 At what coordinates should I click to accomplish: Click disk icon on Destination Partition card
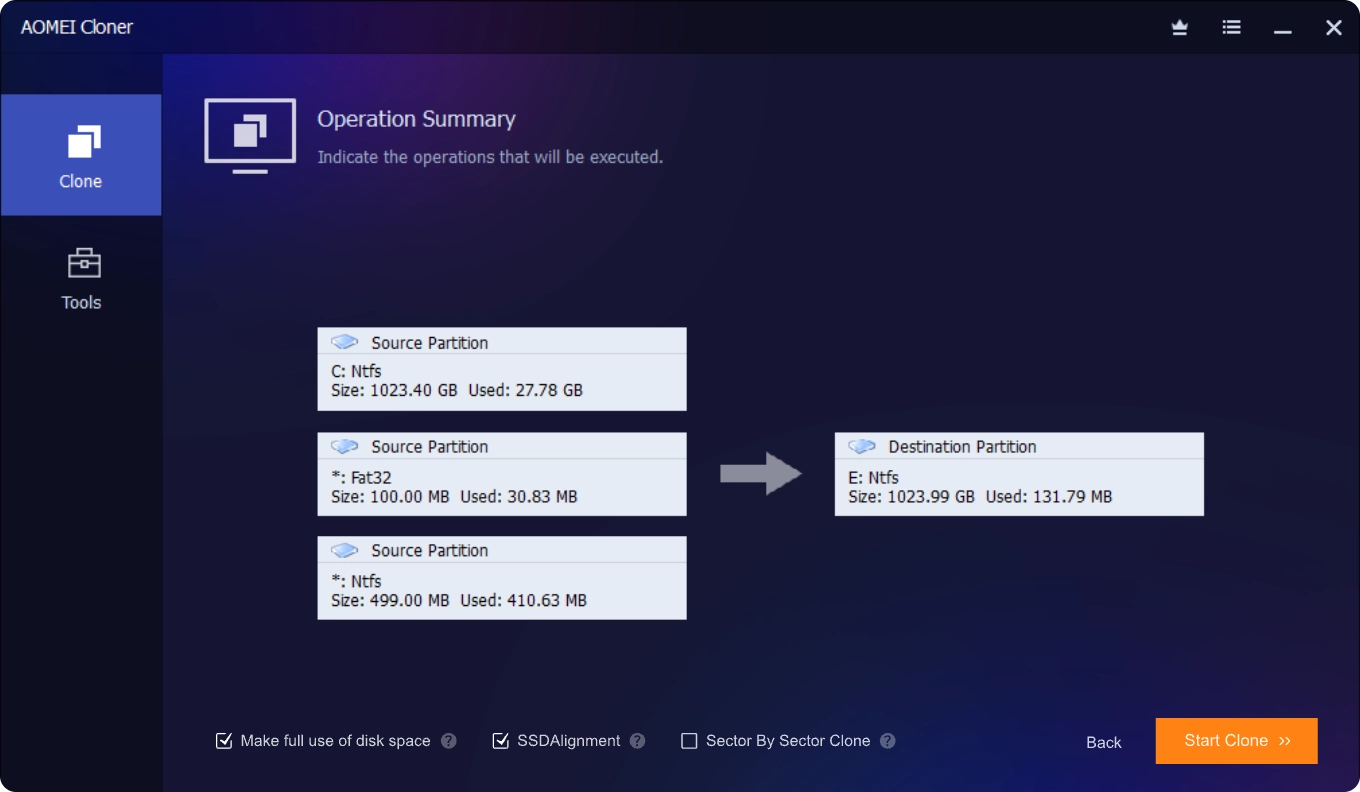click(862, 446)
